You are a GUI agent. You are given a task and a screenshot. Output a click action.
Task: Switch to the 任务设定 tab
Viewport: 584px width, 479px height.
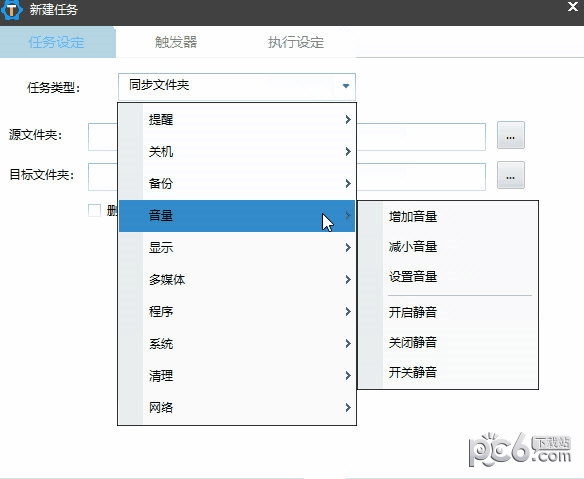[57, 42]
